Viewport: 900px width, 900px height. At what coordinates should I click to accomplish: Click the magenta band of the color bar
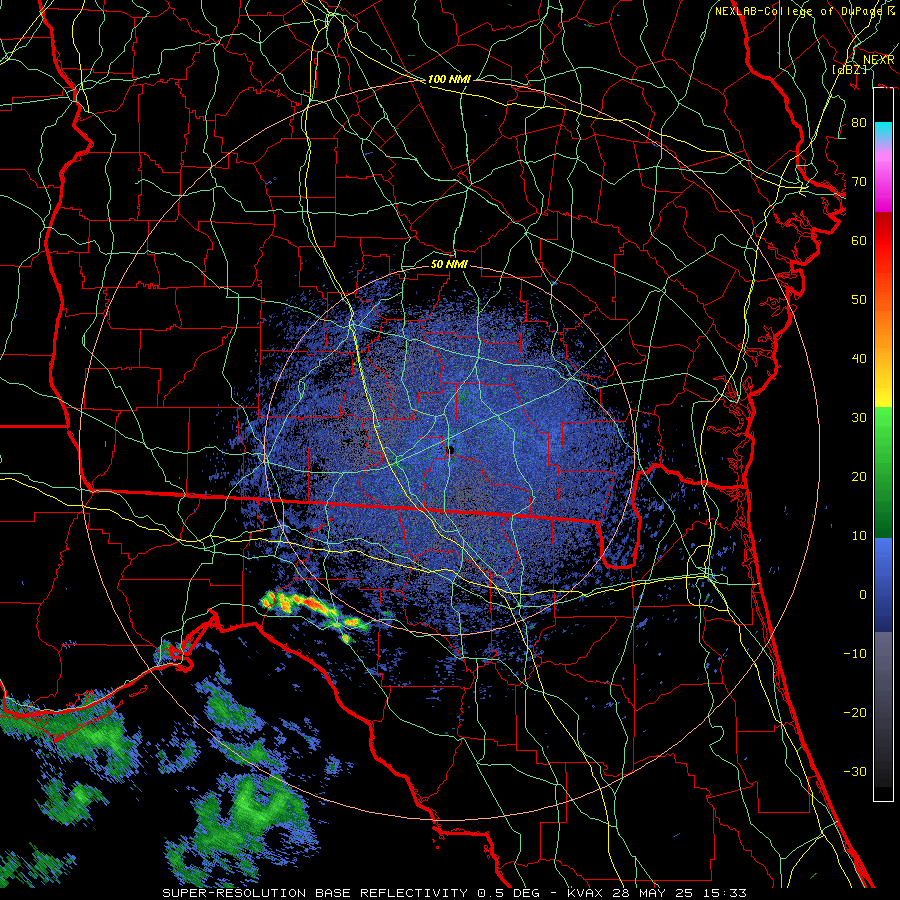[x=883, y=184]
